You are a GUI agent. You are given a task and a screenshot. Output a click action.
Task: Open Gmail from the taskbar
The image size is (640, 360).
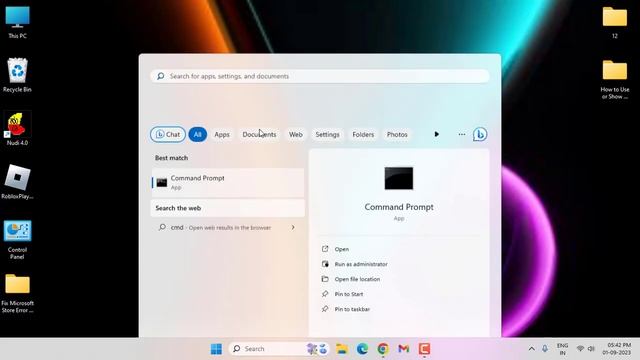pos(404,349)
